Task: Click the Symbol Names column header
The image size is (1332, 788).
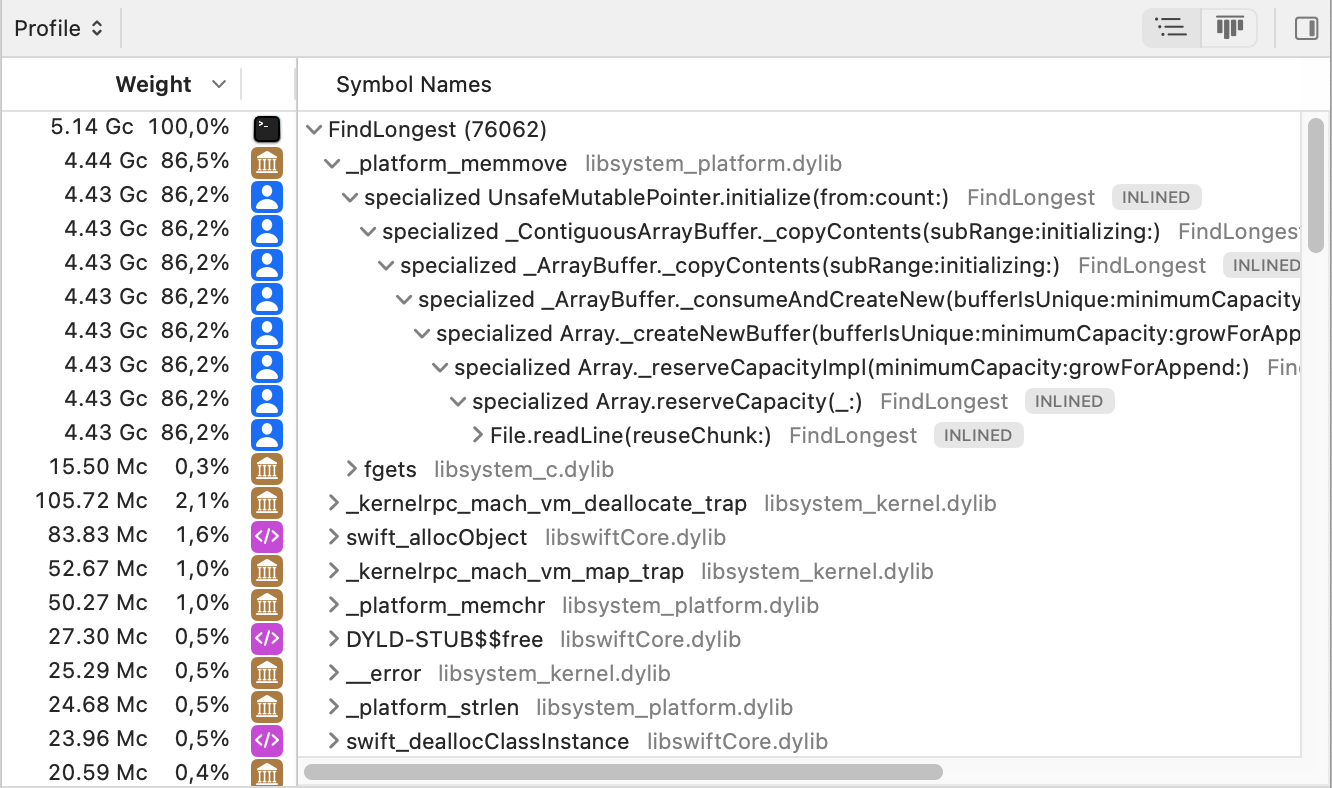Action: [413, 85]
